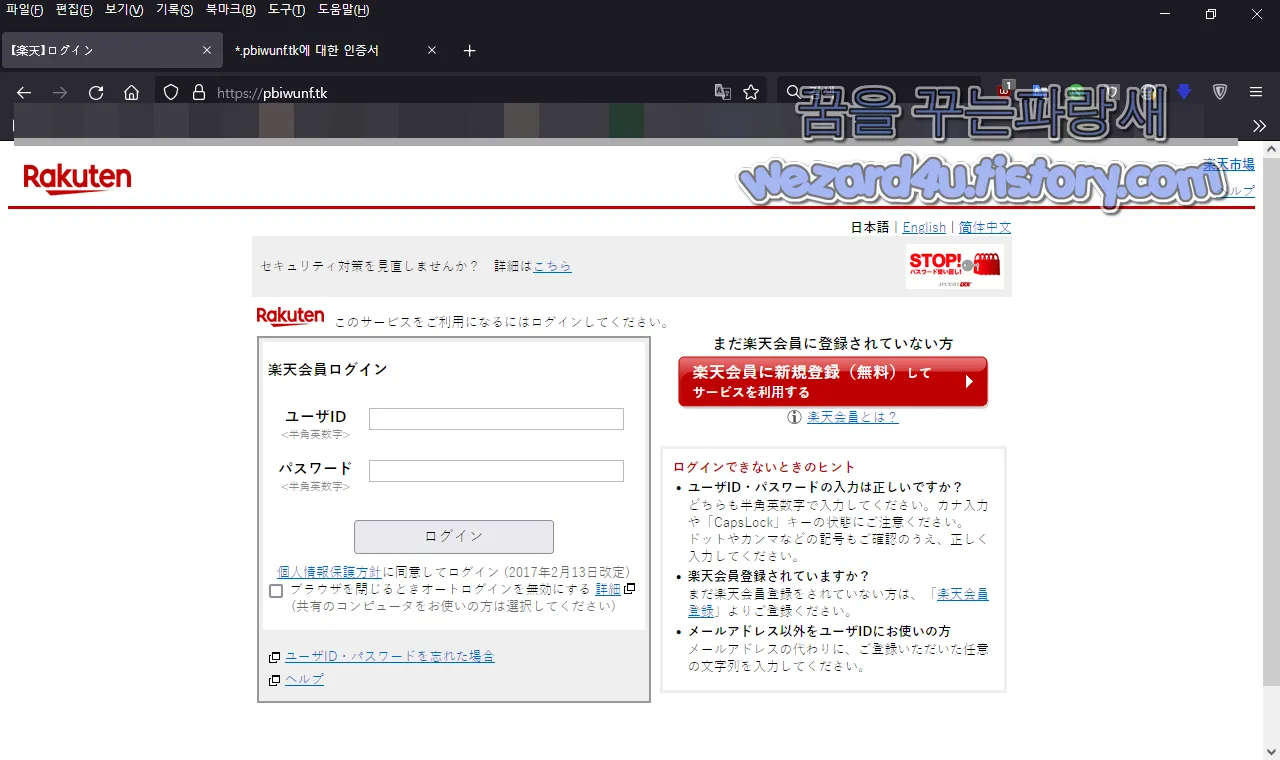Image resolution: width=1280 pixels, height=760 pixels.
Task: Close the 【楽天】ログイン tab
Action: (207, 50)
